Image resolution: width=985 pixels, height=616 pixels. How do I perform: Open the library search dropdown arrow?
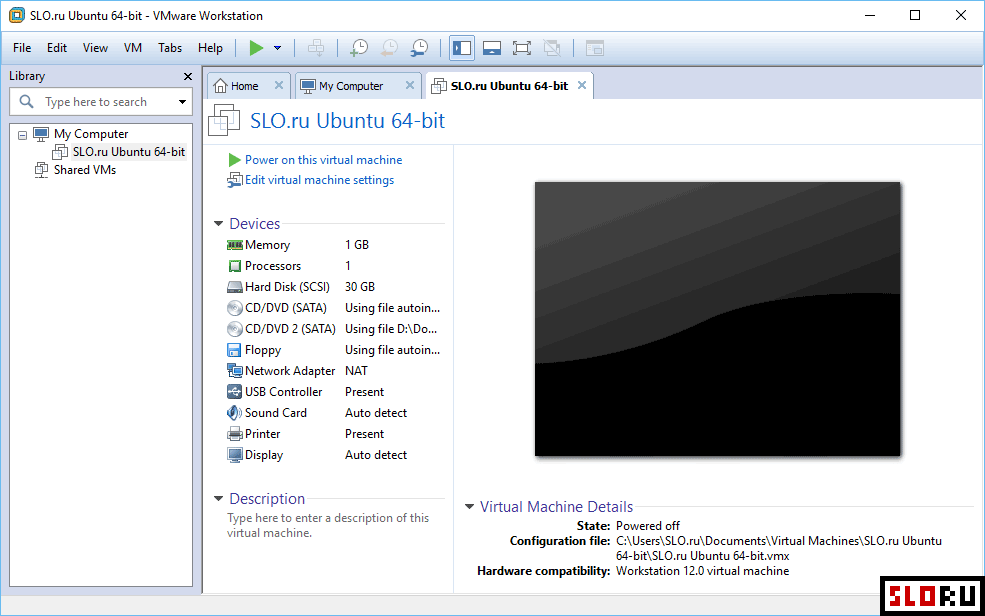tap(182, 102)
